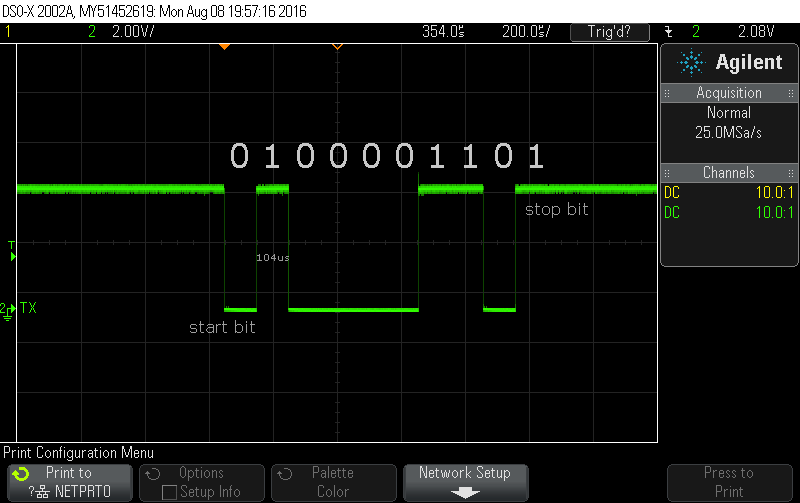Click the trigger source 2 indicator

click(x=696, y=32)
